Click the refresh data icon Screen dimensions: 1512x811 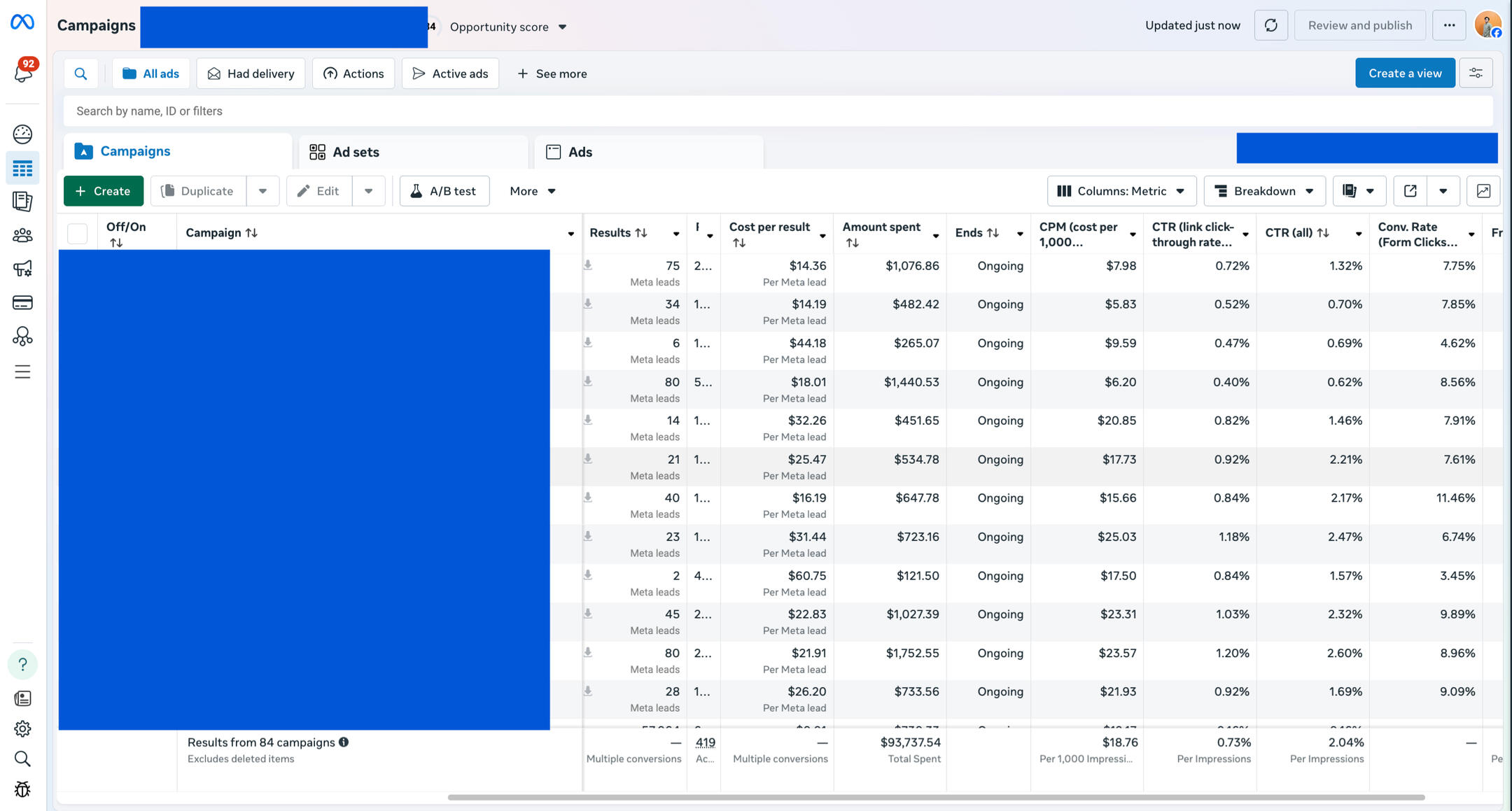click(x=1270, y=25)
